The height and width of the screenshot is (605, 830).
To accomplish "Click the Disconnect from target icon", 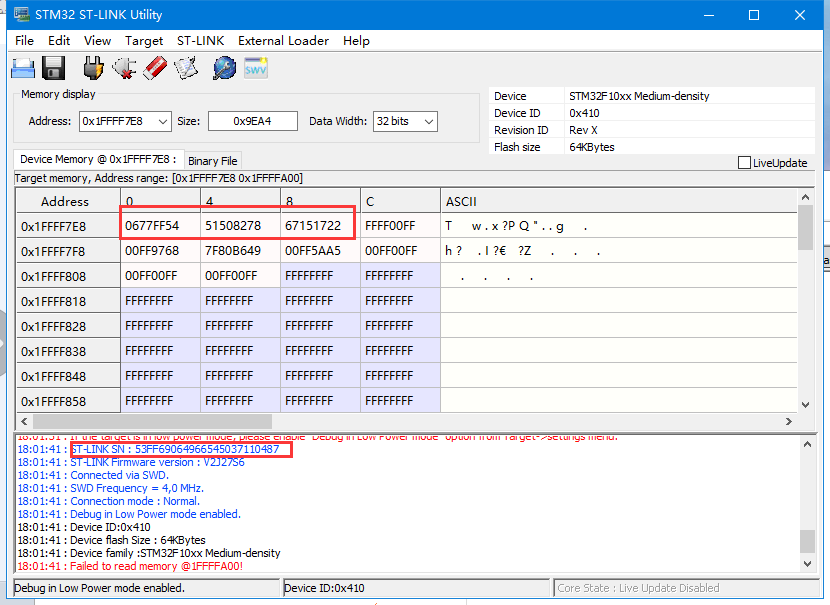I will click(x=124, y=68).
